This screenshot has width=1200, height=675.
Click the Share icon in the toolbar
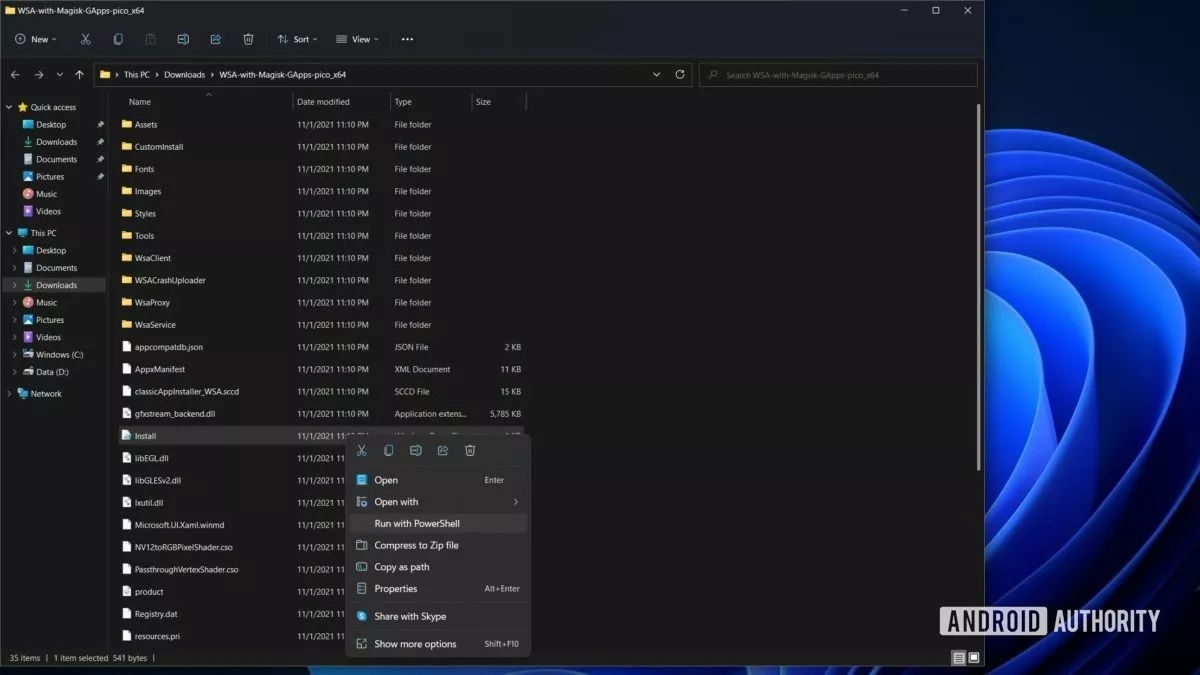pyautogui.click(x=215, y=39)
